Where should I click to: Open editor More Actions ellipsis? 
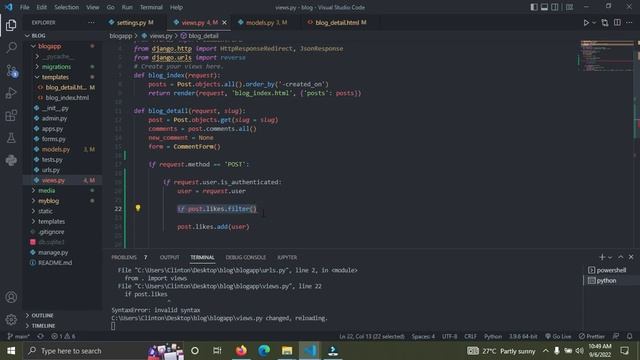pos(629,23)
